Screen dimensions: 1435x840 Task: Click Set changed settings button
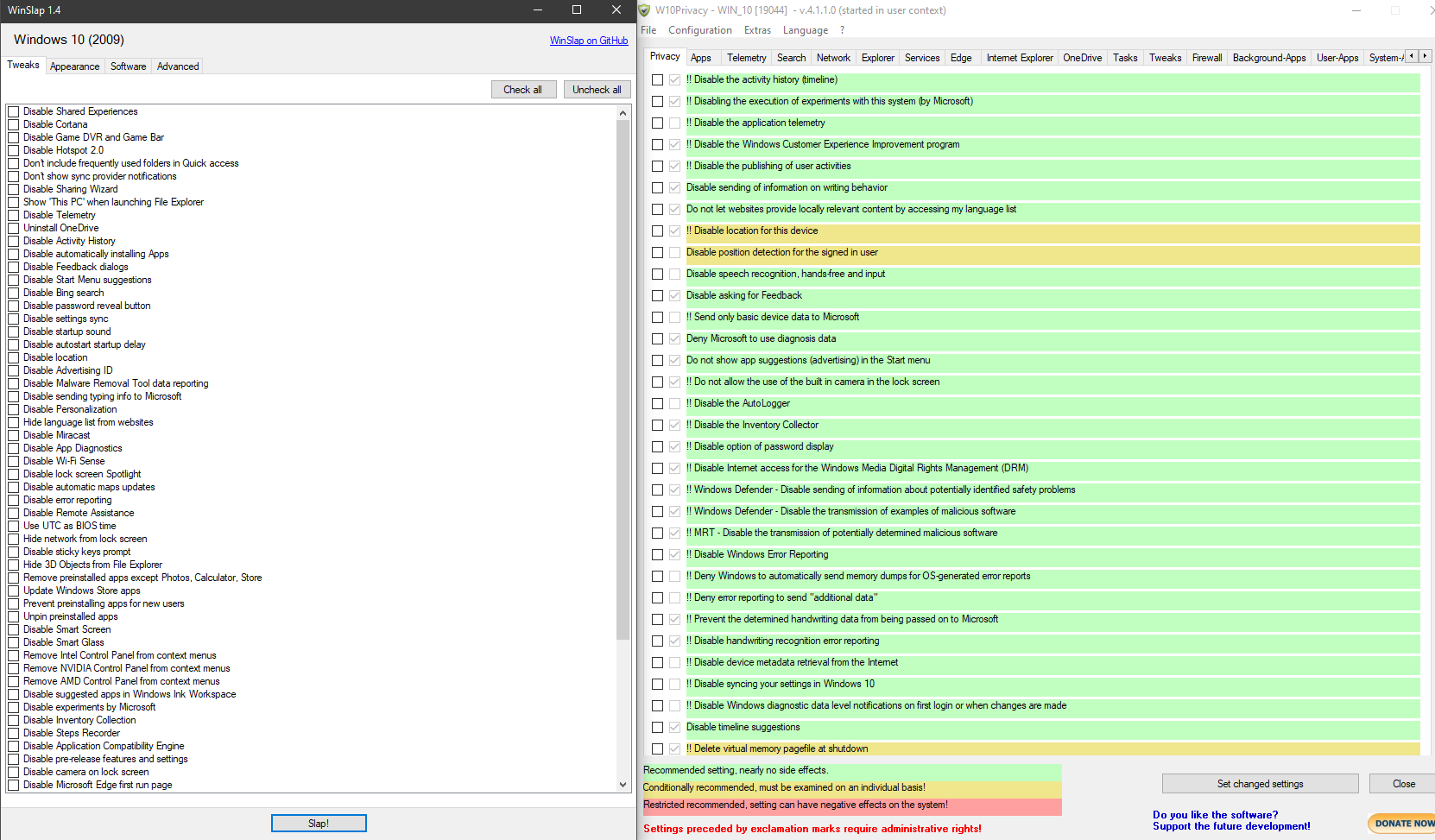coord(1261,784)
